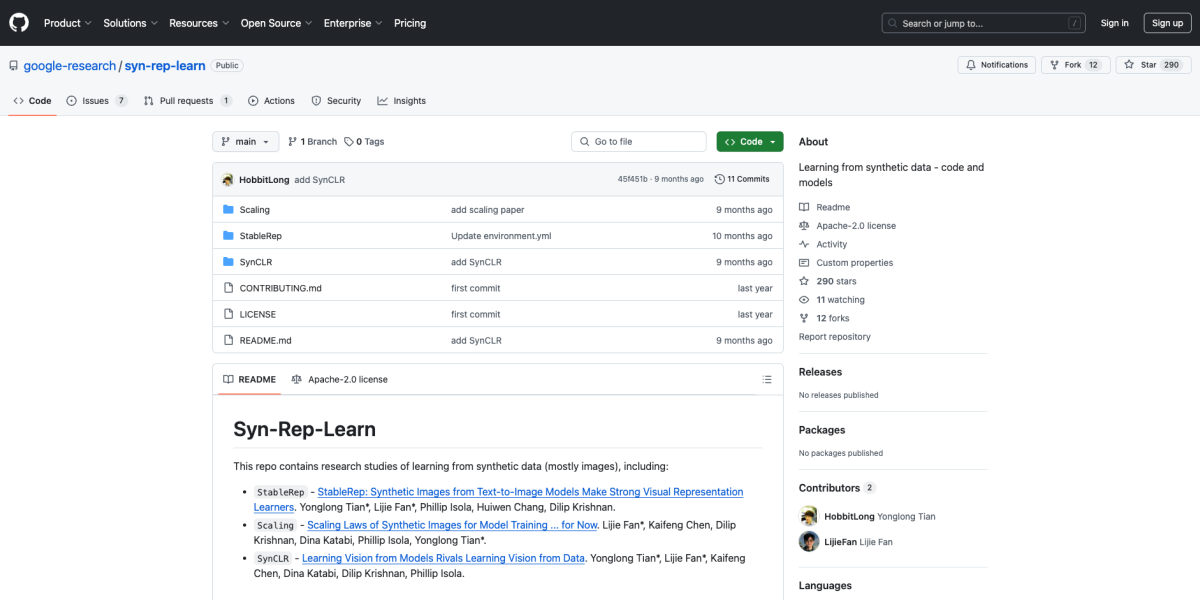Viewport: 1200px width, 600px height.
Task: Click the Scaling folder icon
Action: click(x=228, y=210)
